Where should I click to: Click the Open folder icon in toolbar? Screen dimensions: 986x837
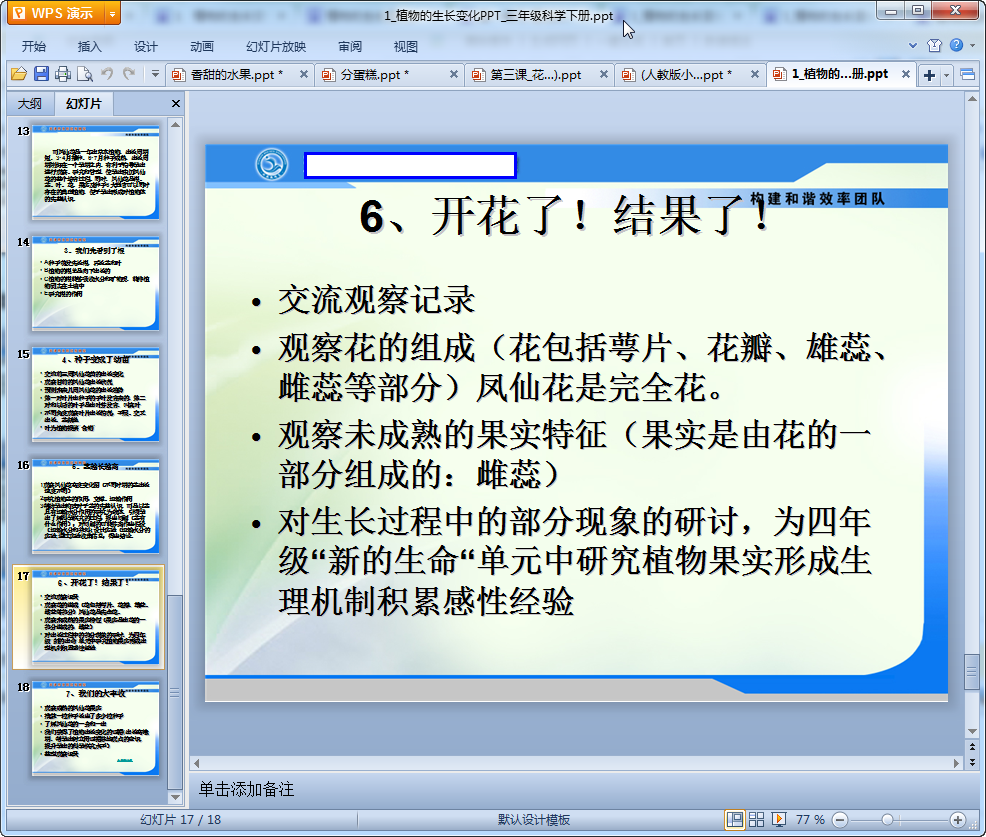[18, 74]
